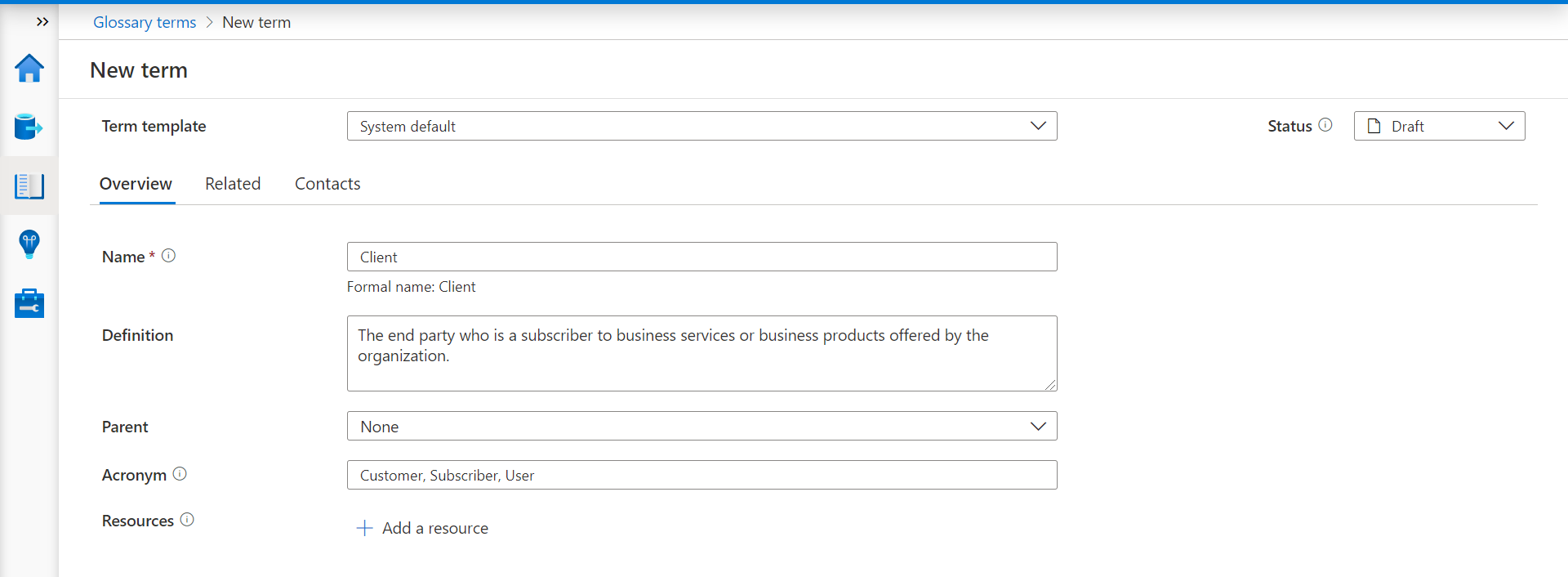Click into the Name field
This screenshot has height=577, width=1568.
[x=702, y=257]
